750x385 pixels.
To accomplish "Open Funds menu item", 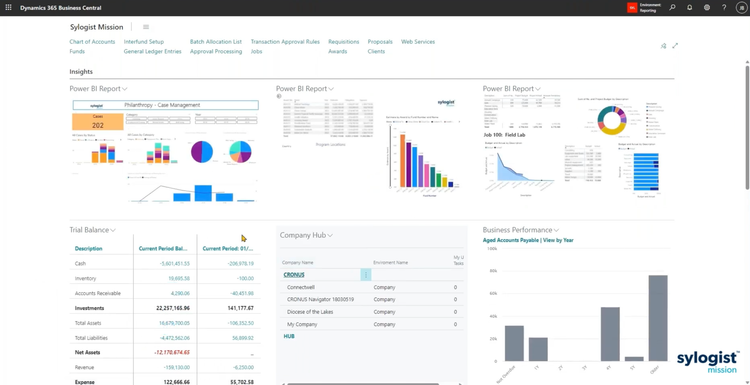I will pos(77,51).
